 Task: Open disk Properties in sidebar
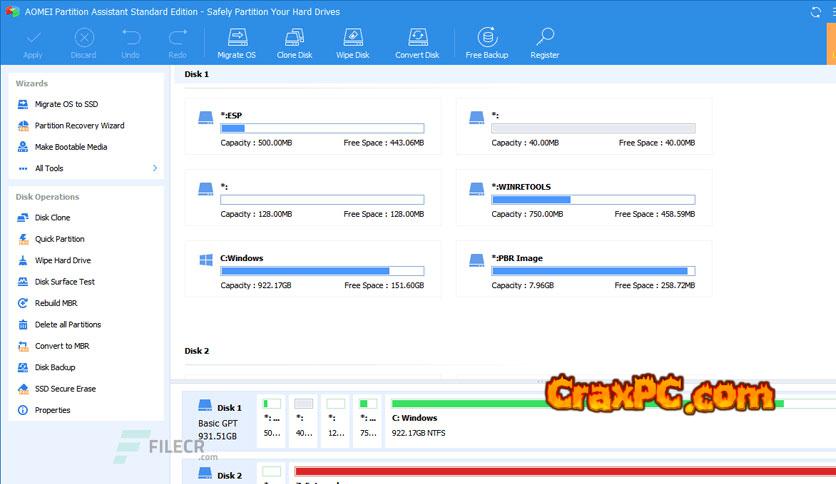(52, 410)
